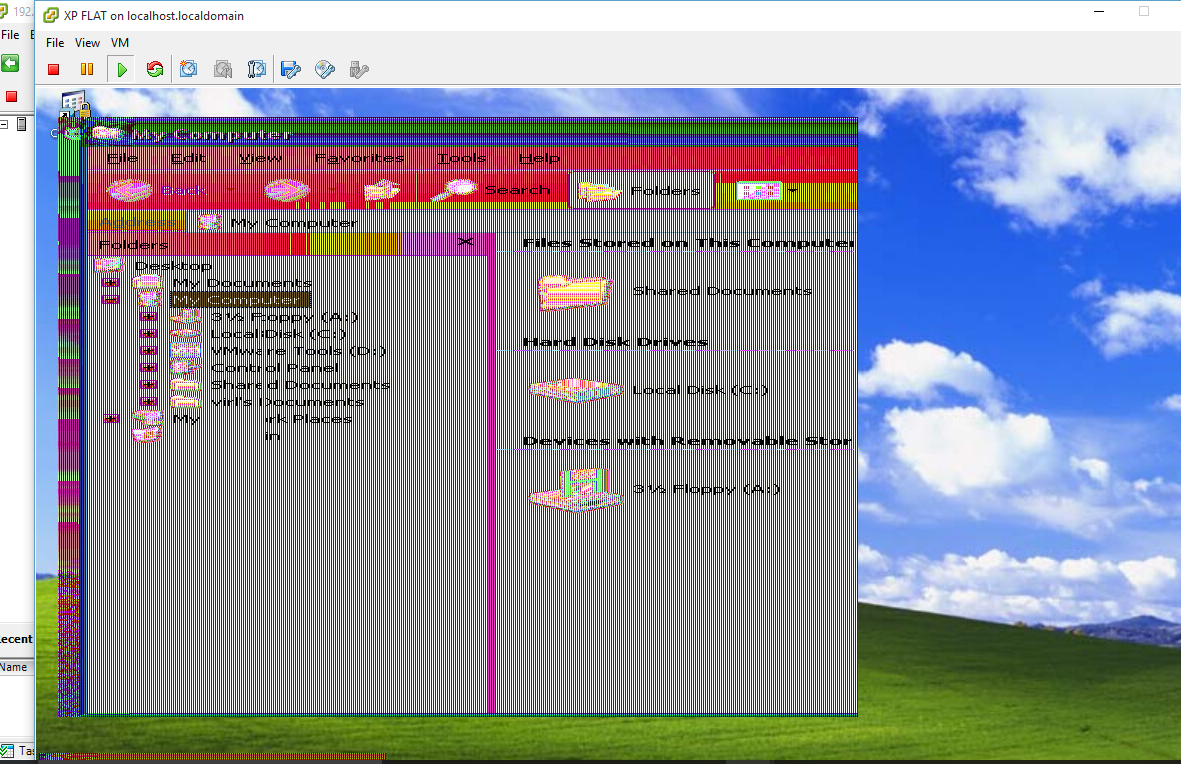This screenshot has width=1181, height=764.
Task: Select Shared Documents in folder tree
Action: (x=300, y=385)
